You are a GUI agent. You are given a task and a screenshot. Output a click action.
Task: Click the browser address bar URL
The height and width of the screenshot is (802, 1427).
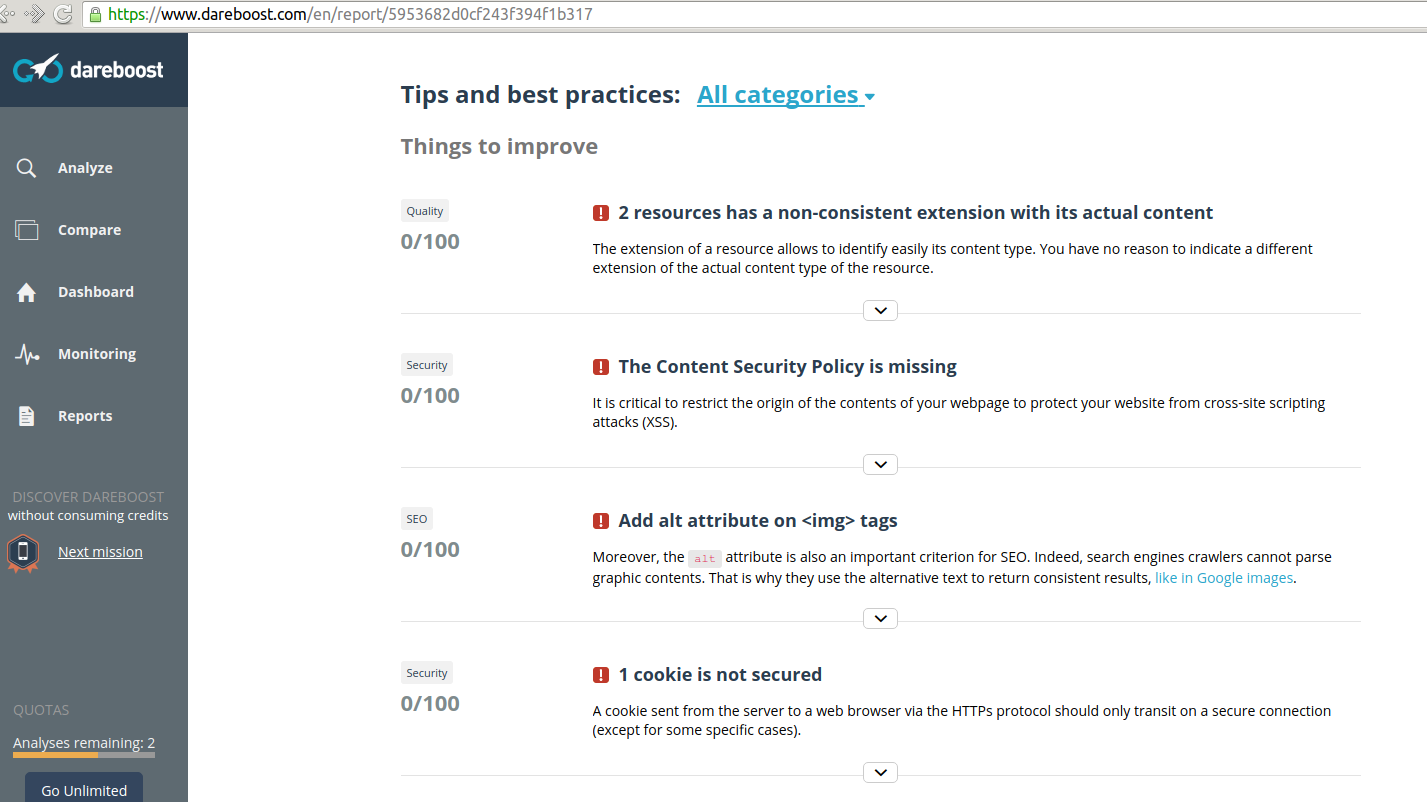pos(350,15)
